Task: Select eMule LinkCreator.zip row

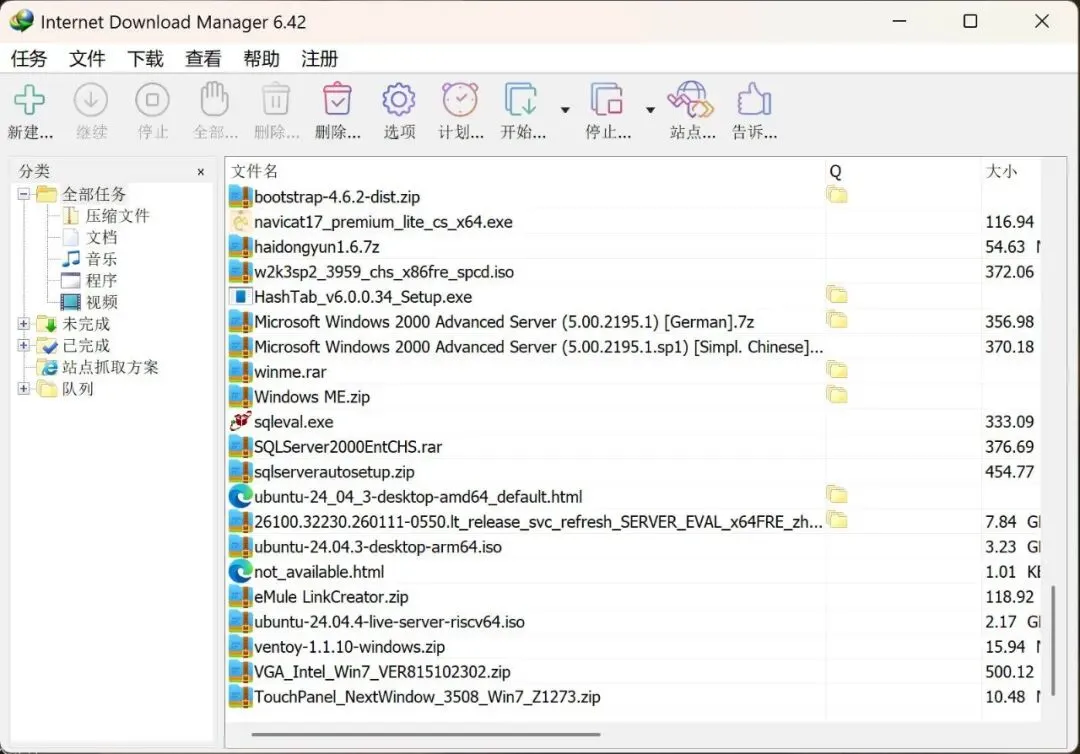Action: 634,596
